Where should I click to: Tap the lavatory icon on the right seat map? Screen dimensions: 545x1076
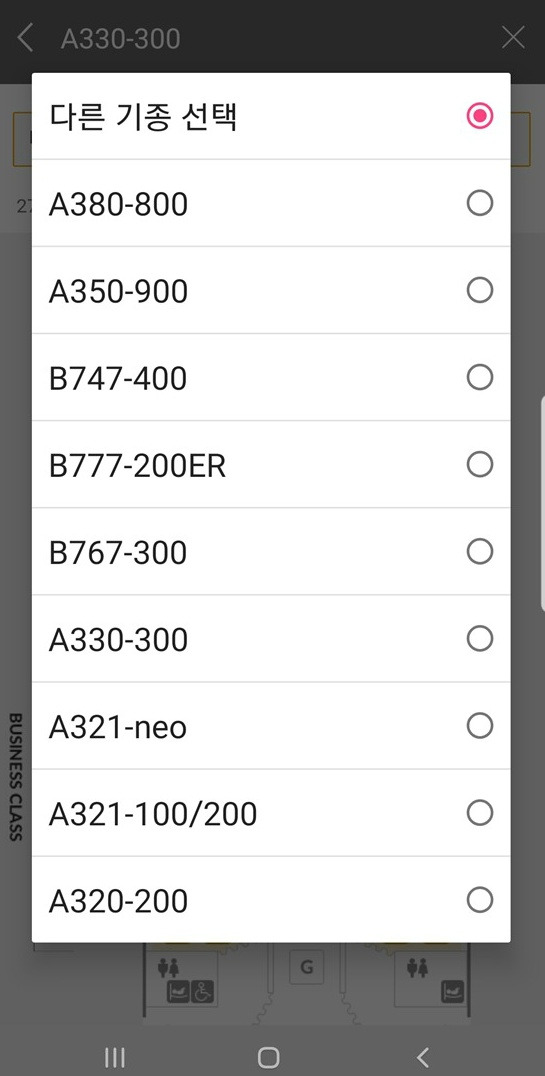pyautogui.click(x=417, y=968)
